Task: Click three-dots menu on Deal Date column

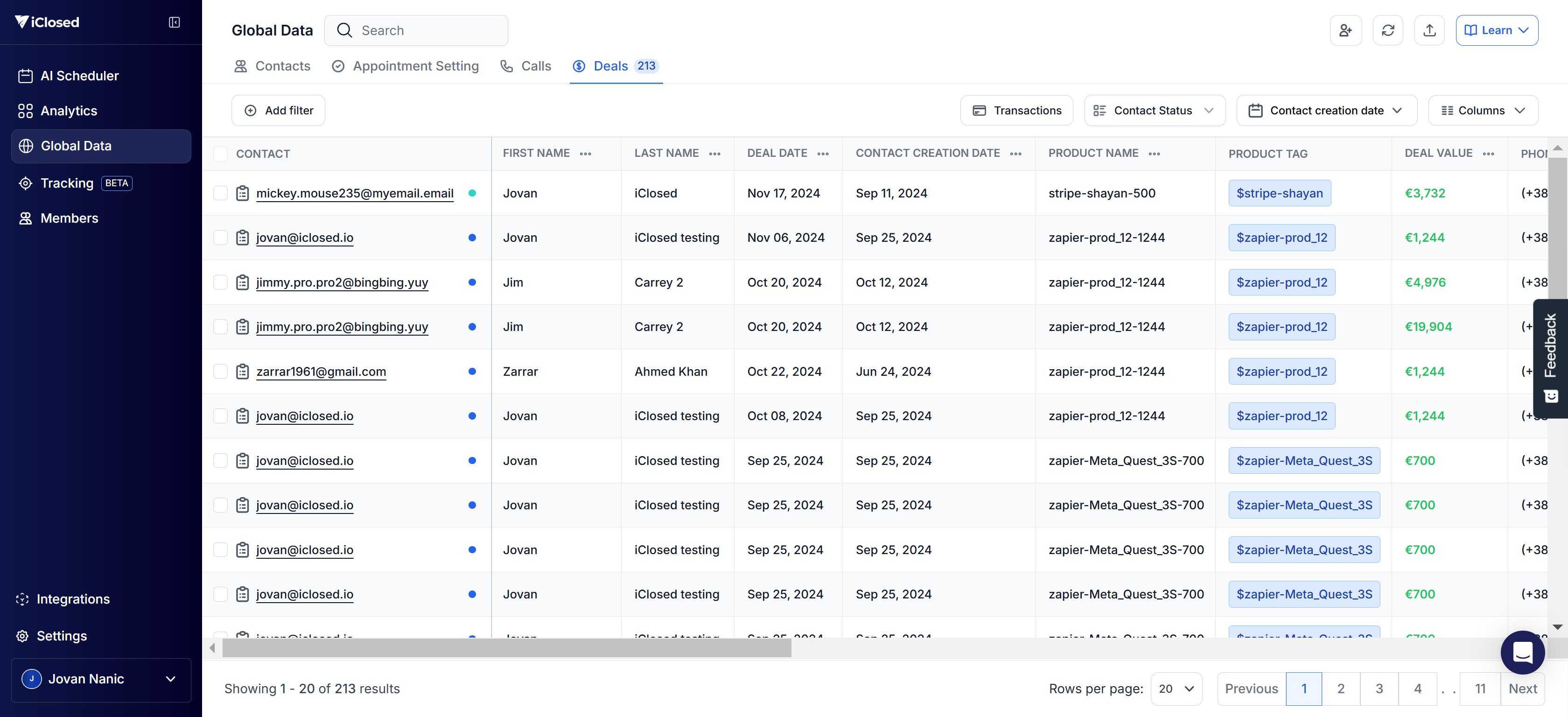Action: click(x=823, y=154)
